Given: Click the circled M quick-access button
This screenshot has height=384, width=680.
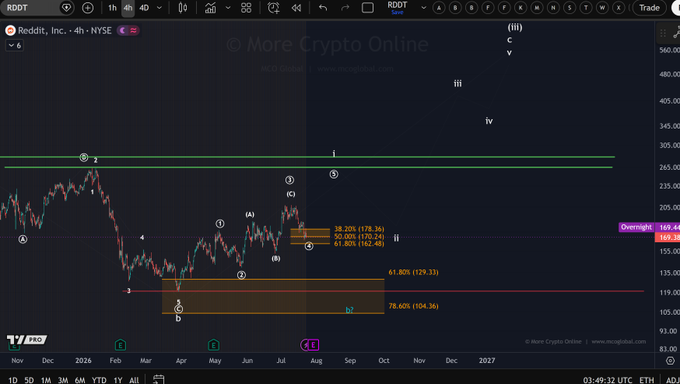Looking at the screenshot, I should pos(537,8).
